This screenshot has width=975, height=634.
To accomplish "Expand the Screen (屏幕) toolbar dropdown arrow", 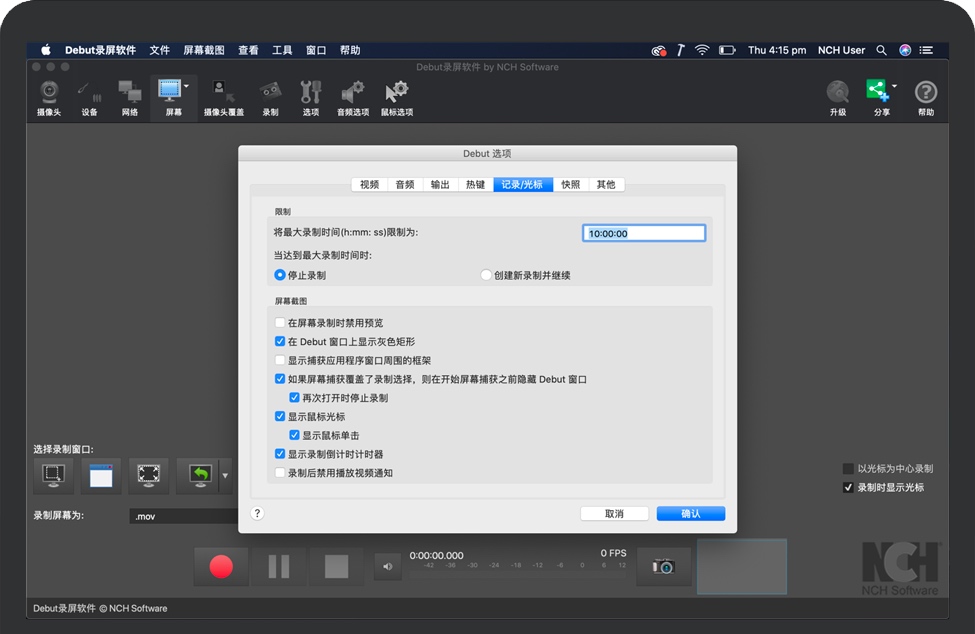I will tap(186, 87).
